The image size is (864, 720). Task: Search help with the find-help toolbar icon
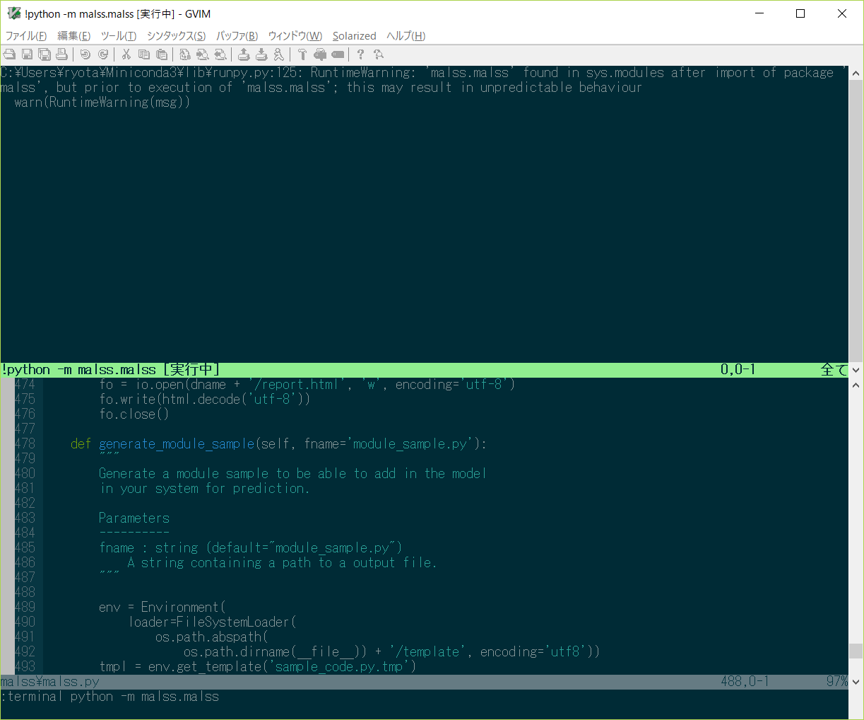[x=379, y=54]
